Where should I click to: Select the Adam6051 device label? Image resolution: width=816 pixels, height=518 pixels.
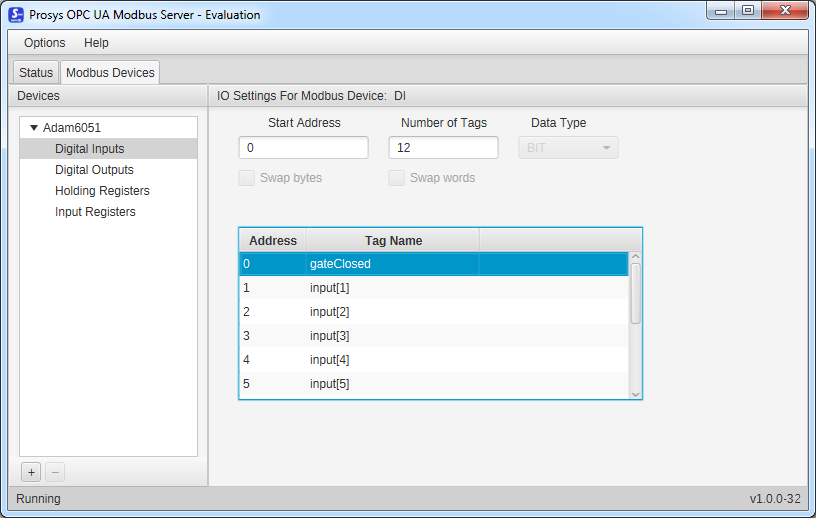tap(72, 128)
